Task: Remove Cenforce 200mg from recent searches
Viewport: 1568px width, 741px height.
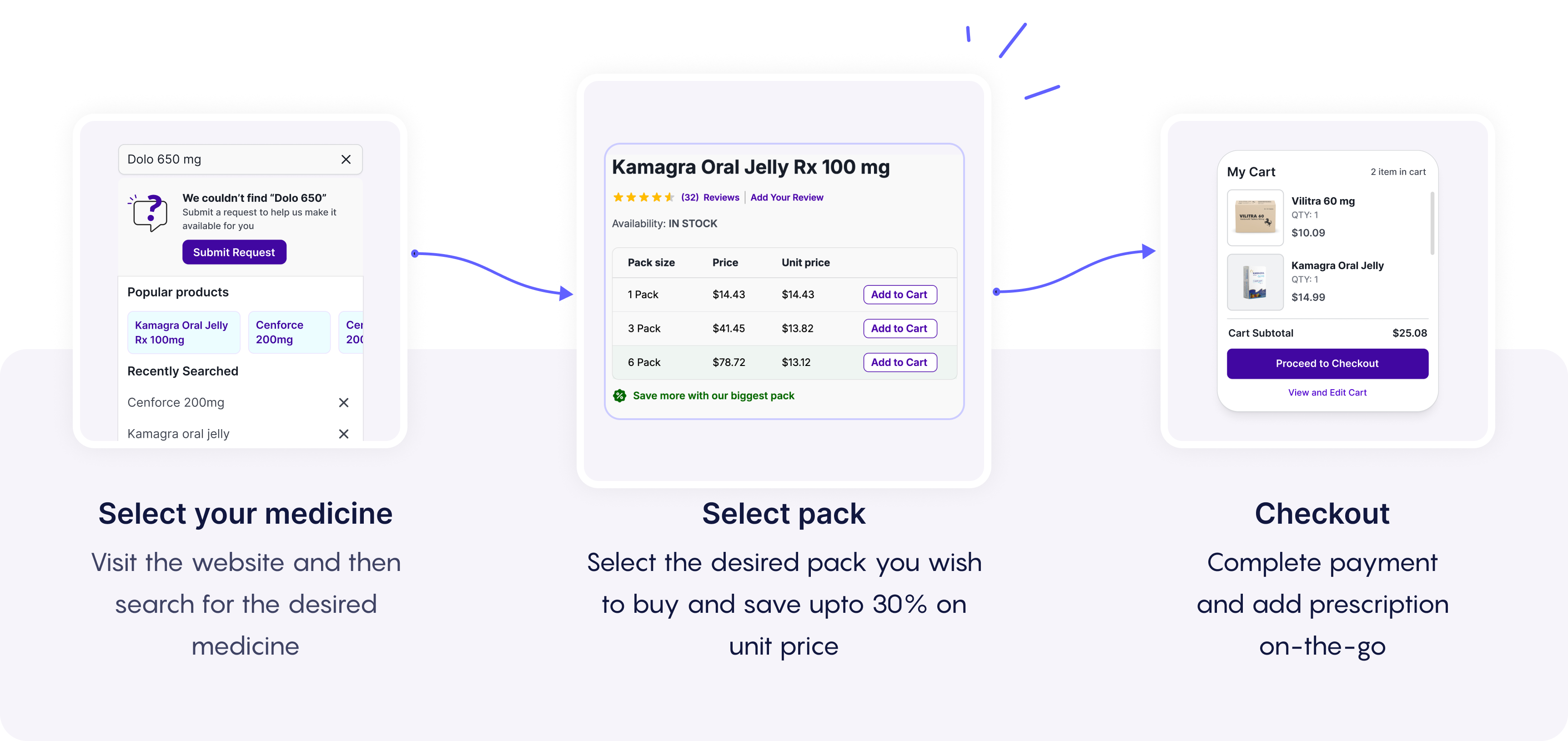Action: tap(343, 403)
